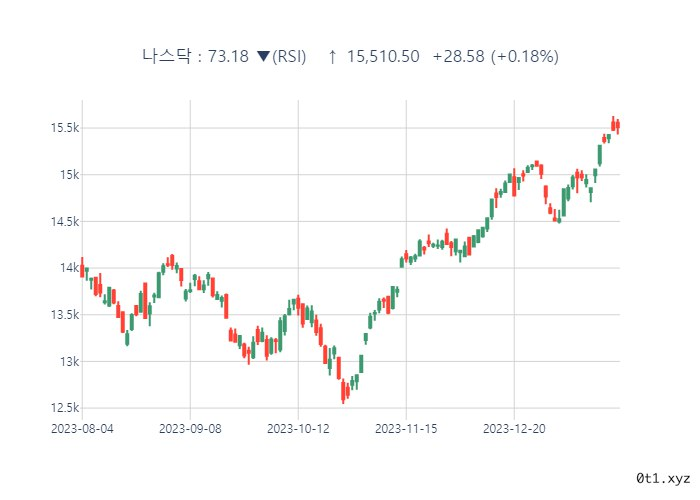Viewport: 700px width, 500px height.
Task: Click the y-axis label '14.5k'
Action: [x=65, y=221]
